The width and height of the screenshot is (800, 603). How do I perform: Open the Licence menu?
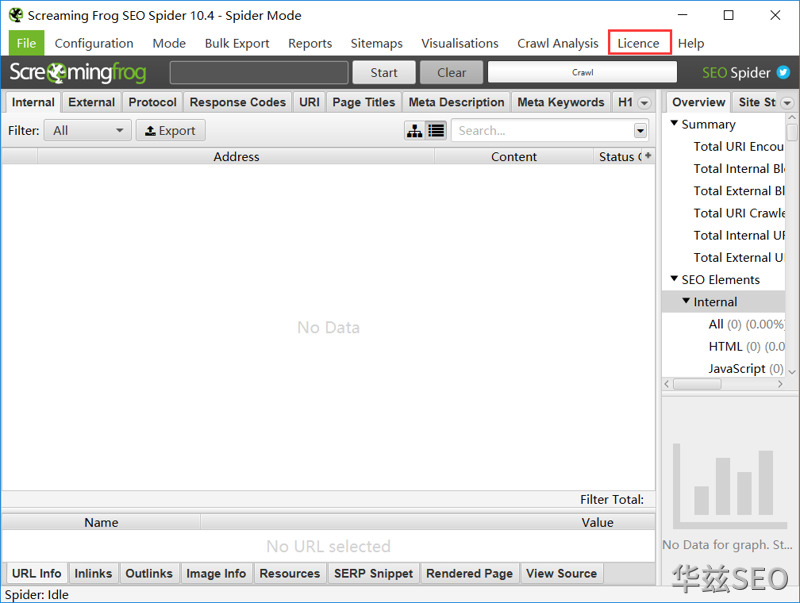tap(638, 43)
